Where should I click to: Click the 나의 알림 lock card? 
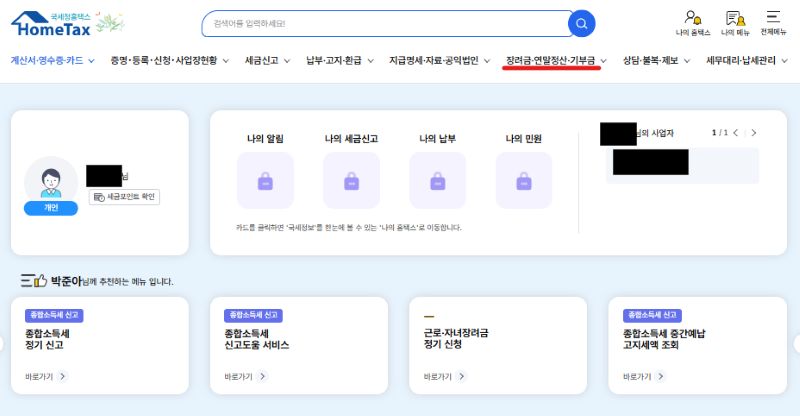tap(265, 181)
